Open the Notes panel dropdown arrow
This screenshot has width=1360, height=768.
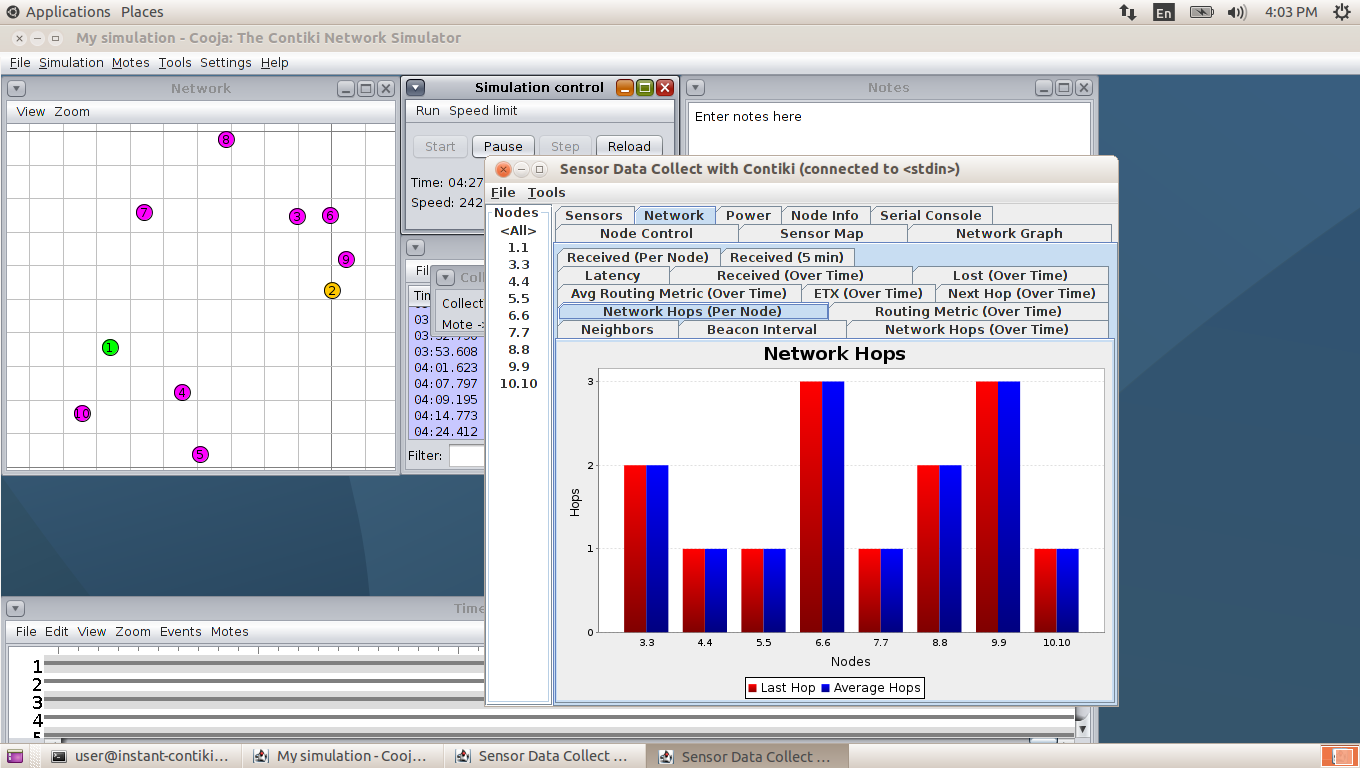(696, 88)
